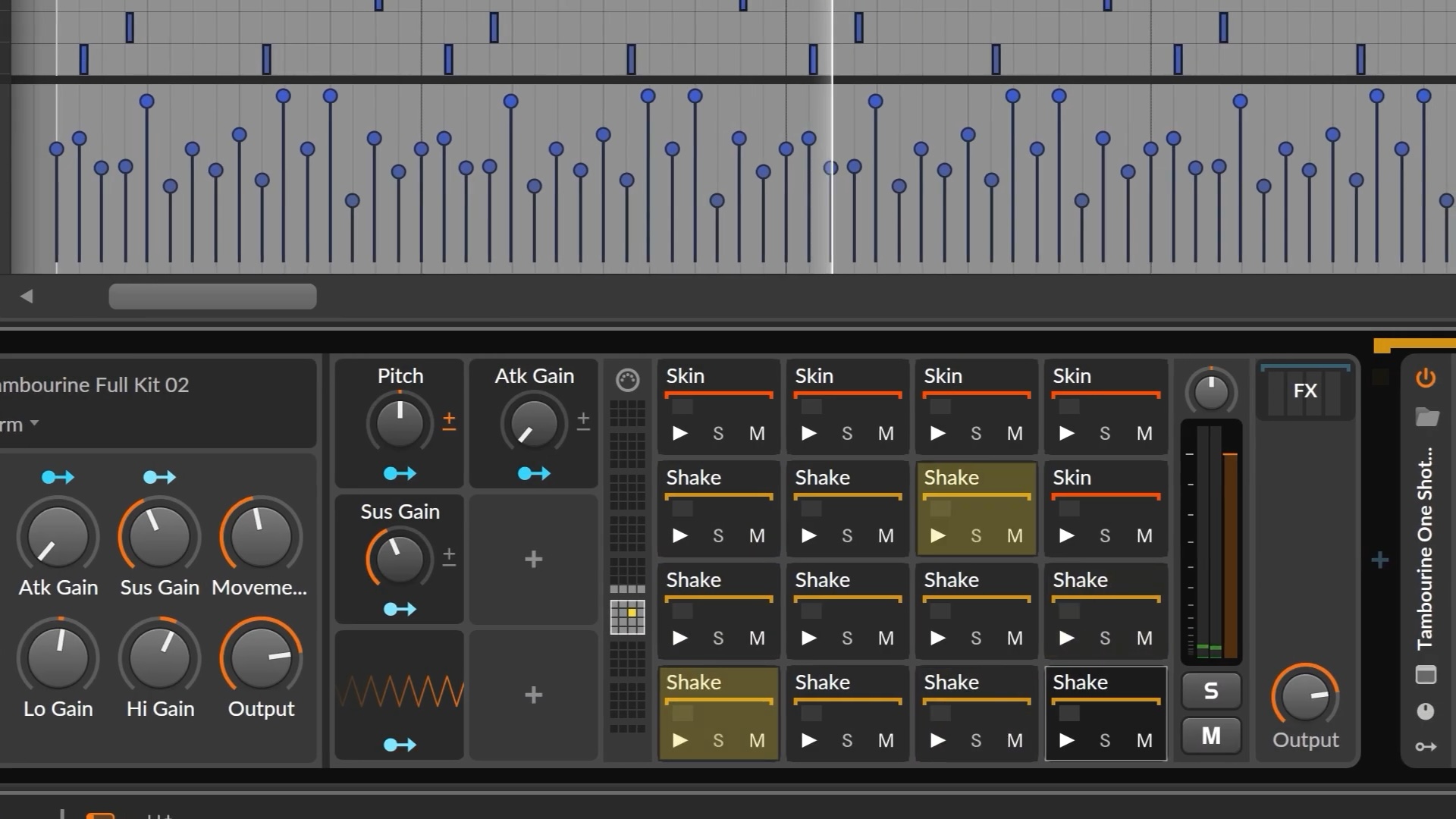Select the active pad bank in grid
1456x819 pixels.
click(x=628, y=617)
